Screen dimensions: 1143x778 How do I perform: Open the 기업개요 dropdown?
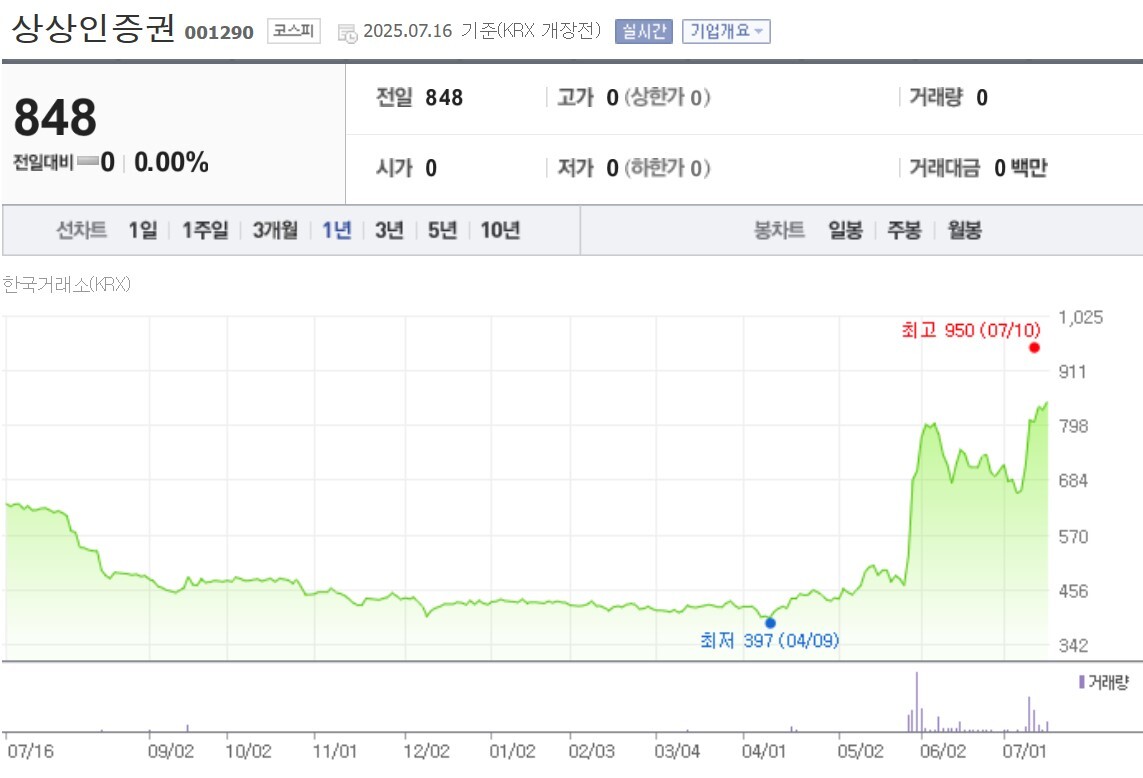click(726, 31)
